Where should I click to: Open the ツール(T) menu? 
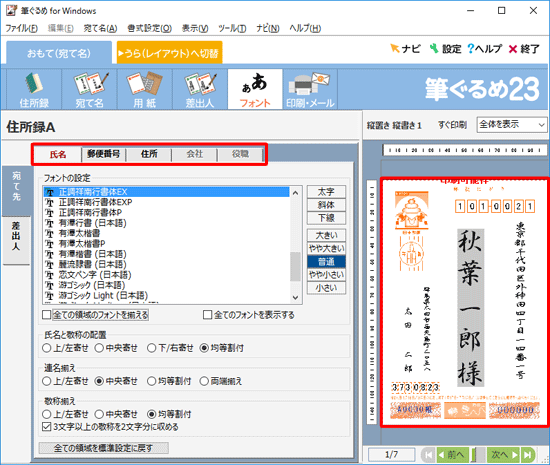(x=232, y=28)
